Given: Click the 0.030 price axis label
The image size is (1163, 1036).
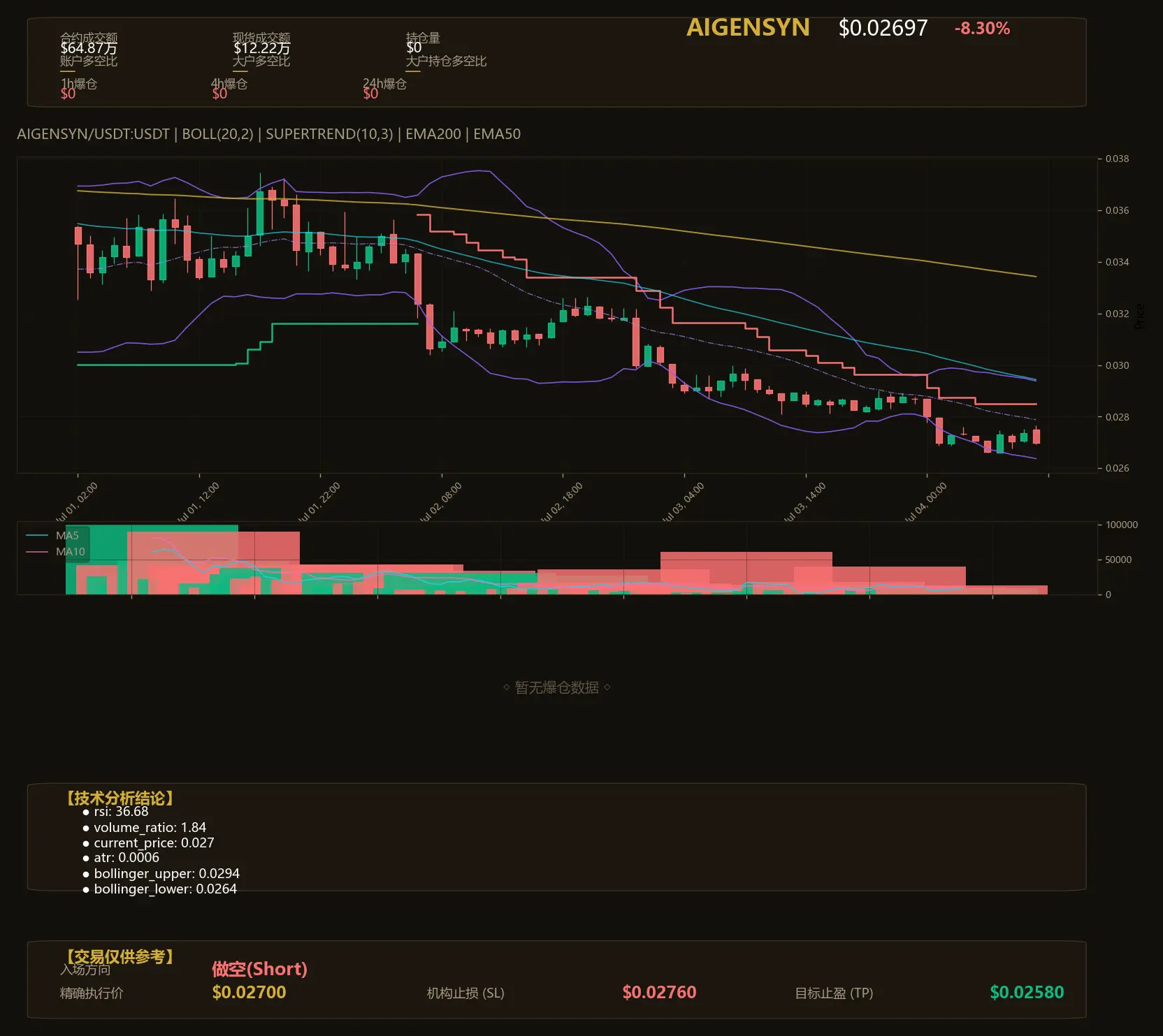Looking at the screenshot, I should point(1117,365).
